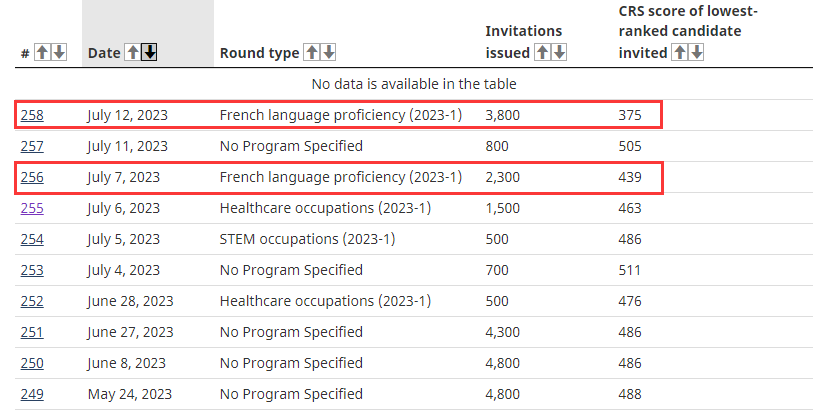Open round 254 link

32,239
